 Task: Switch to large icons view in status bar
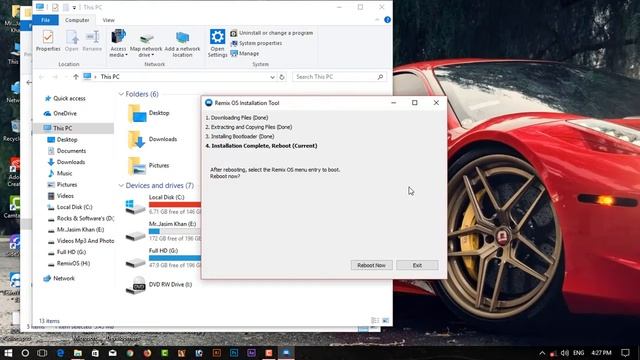[x=385, y=321]
